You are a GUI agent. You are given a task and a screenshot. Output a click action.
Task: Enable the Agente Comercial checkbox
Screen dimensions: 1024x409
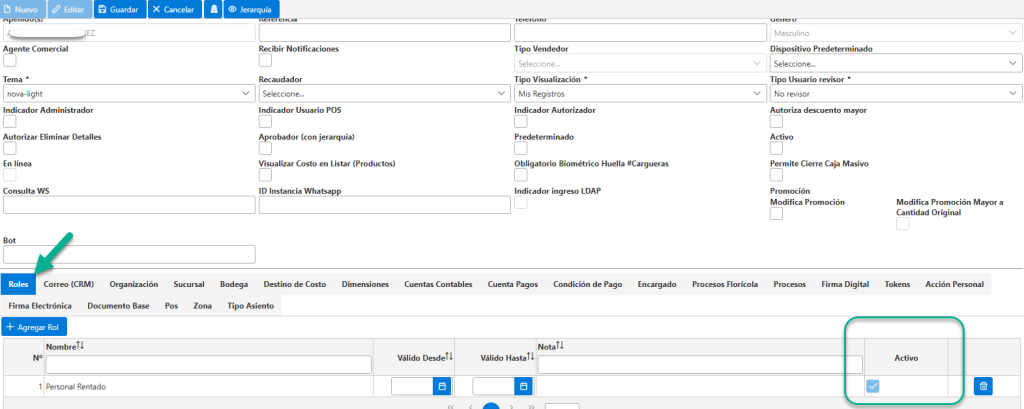pos(10,60)
